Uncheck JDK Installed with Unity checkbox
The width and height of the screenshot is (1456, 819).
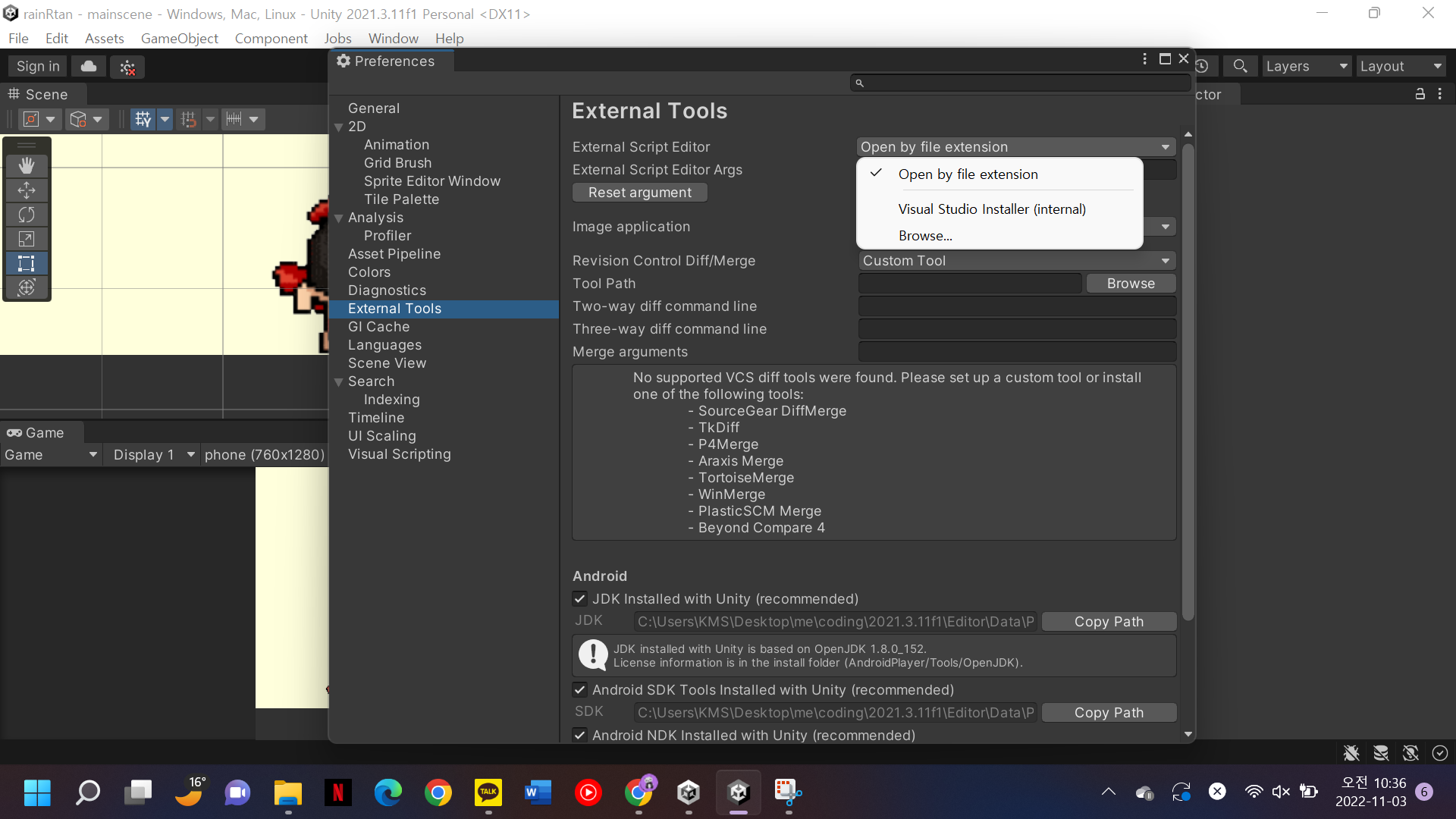pyautogui.click(x=580, y=599)
